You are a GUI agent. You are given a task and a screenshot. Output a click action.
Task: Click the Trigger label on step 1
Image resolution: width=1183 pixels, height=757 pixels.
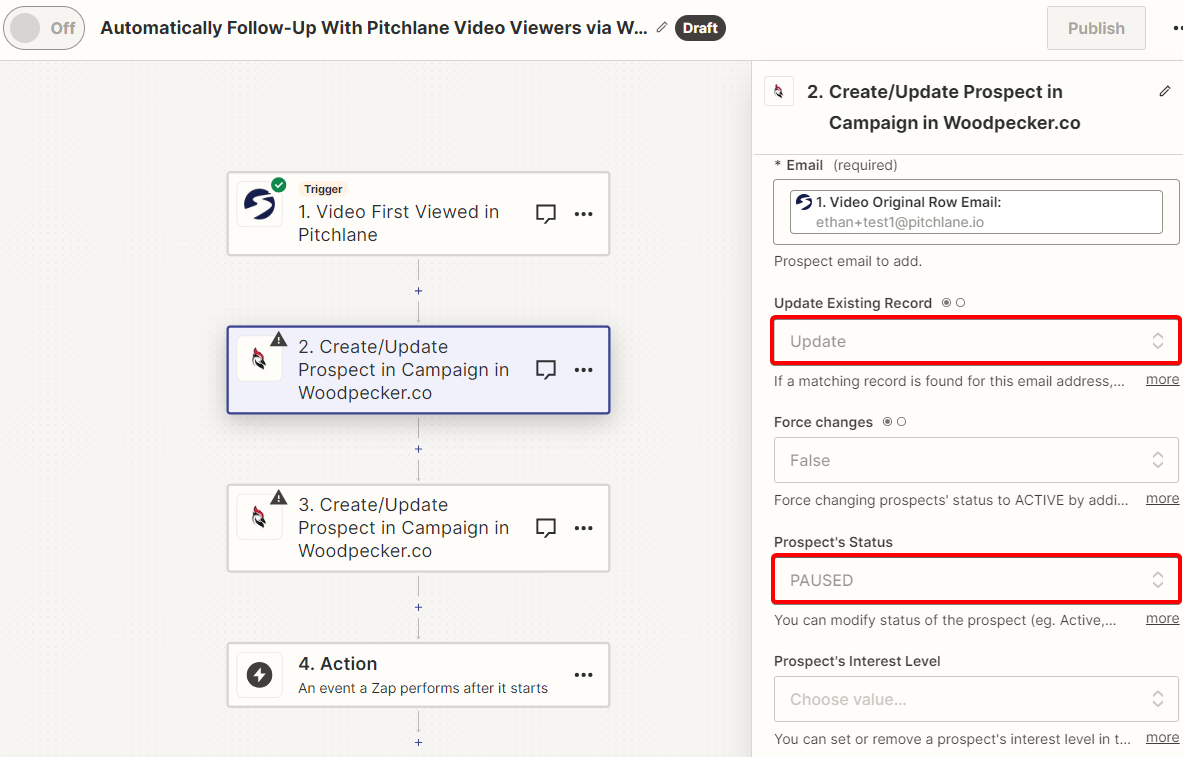(x=323, y=189)
